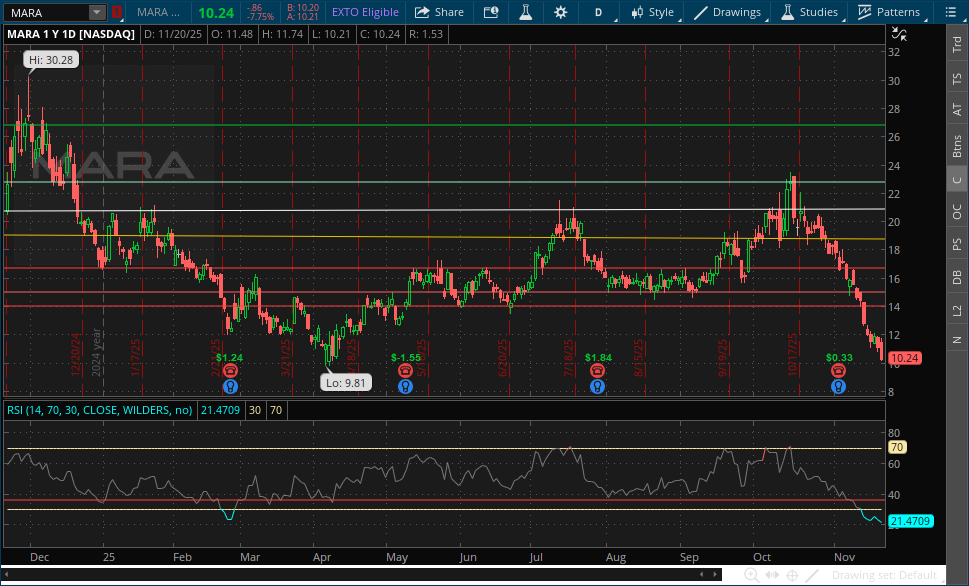Open the N sidebar tab
This screenshot has width=969, height=586.
point(957,339)
